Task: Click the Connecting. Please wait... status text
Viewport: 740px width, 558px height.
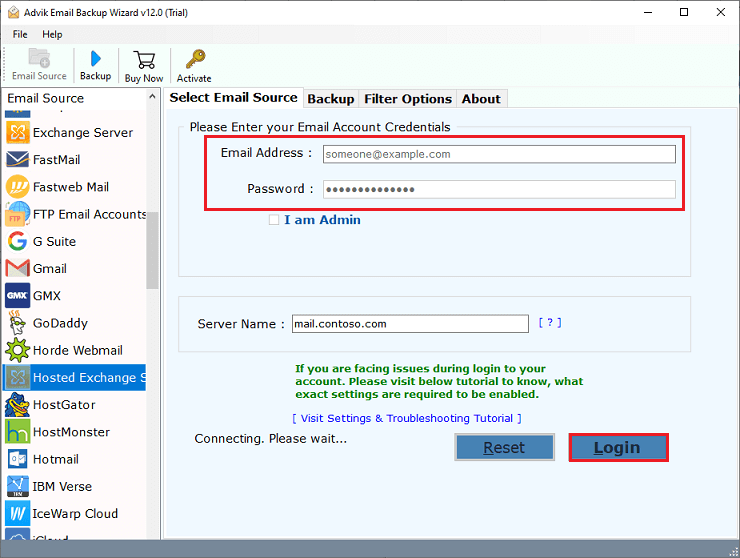Action: [271, 439]
